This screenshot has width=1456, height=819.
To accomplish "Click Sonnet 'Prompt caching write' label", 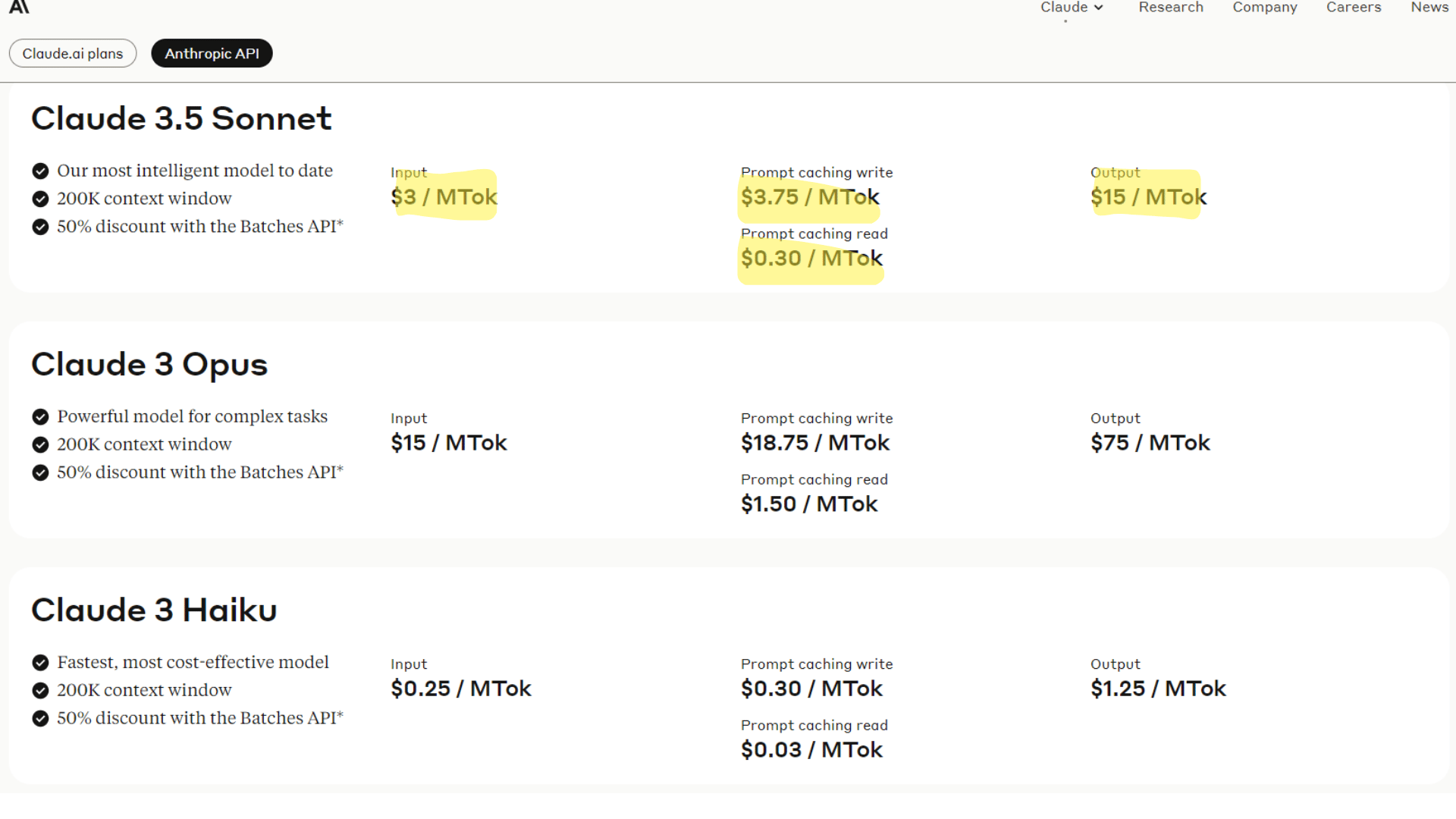I will pos(817,173).
